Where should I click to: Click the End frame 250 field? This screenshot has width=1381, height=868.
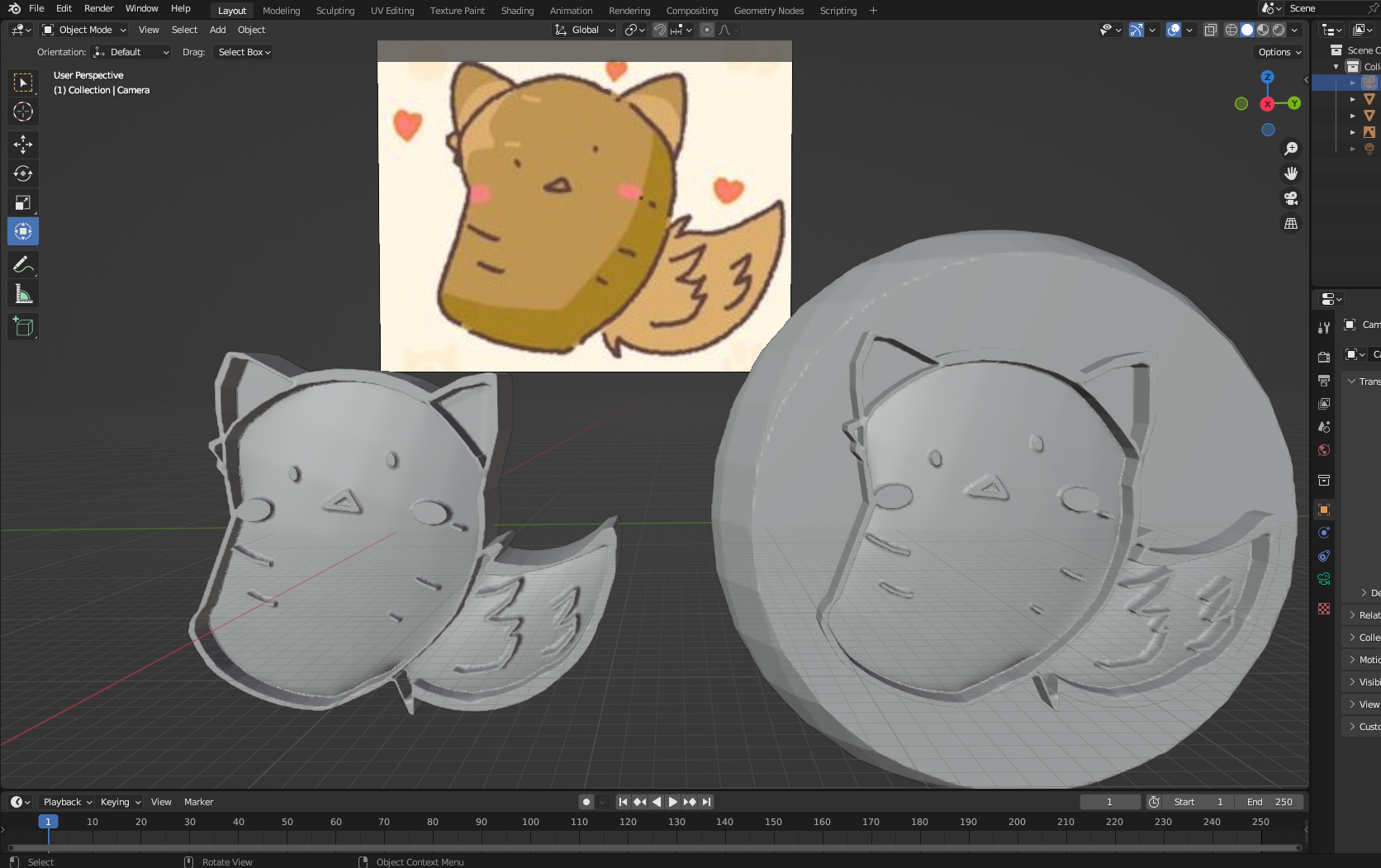(1270, 802)
